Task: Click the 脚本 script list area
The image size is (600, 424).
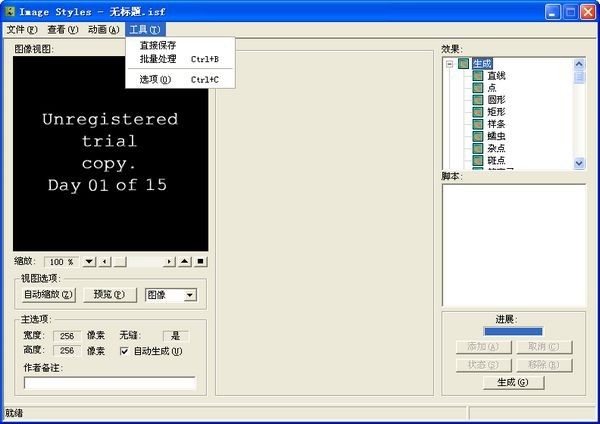Action: tap(514, 245)
